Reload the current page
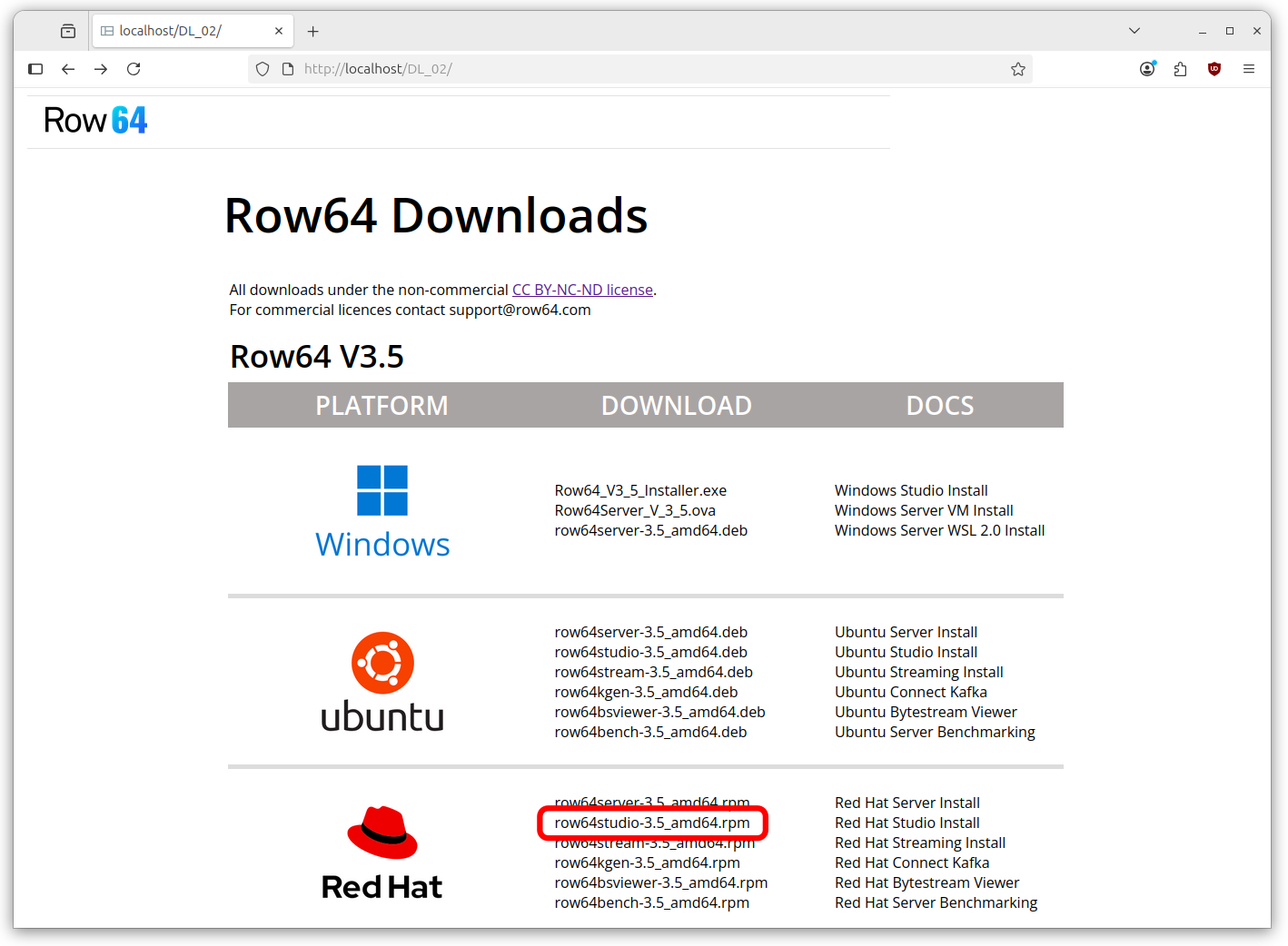This screenshot has height=946, width=1288. (134, 69)
